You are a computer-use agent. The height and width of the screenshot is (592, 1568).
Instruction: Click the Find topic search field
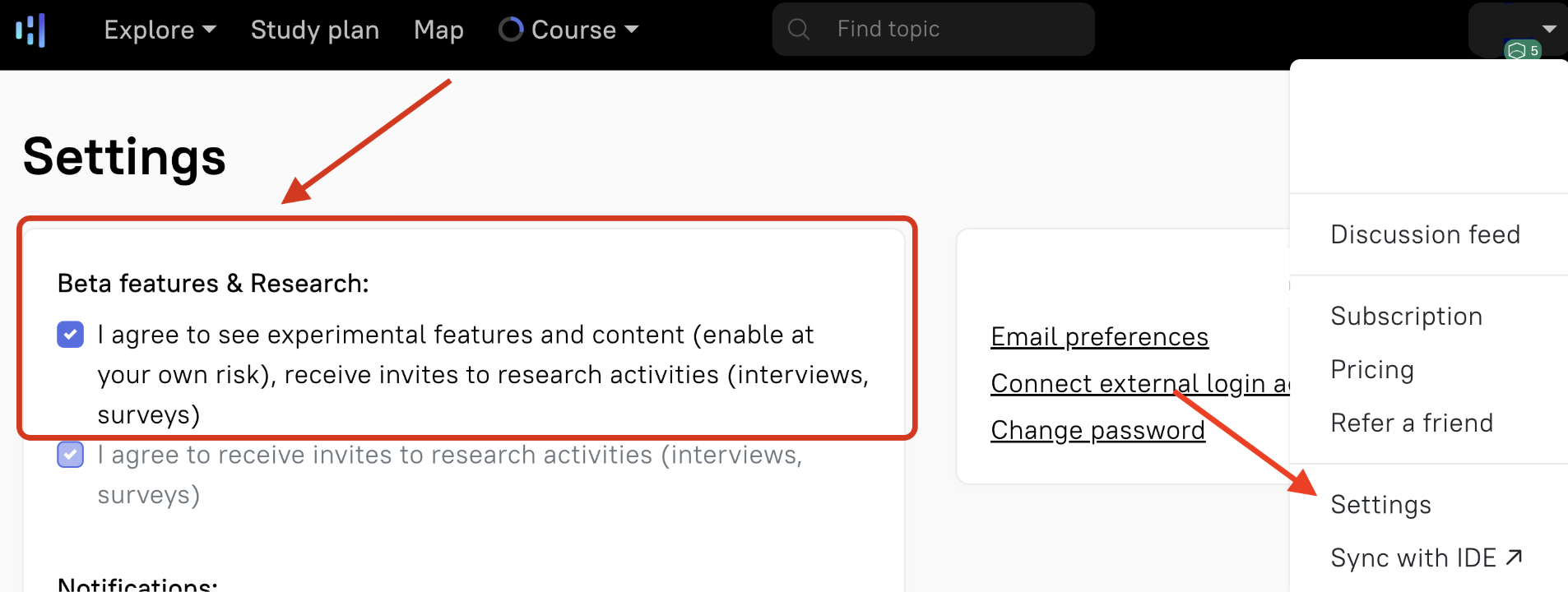pos(933,30)
